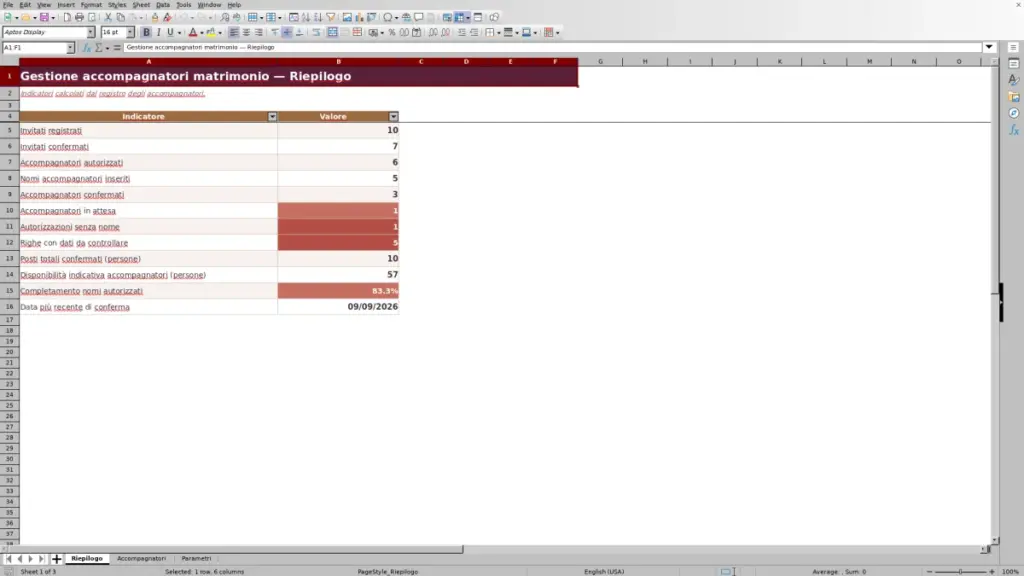The height and width of the screenshot is (576, 1024).
Task: Open the sidebar Navigator panel
Action: tap(1014, 114)
